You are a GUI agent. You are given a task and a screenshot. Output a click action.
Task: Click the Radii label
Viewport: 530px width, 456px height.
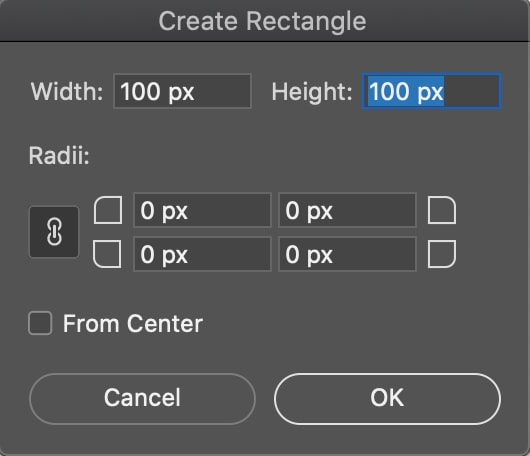[59, 156]
